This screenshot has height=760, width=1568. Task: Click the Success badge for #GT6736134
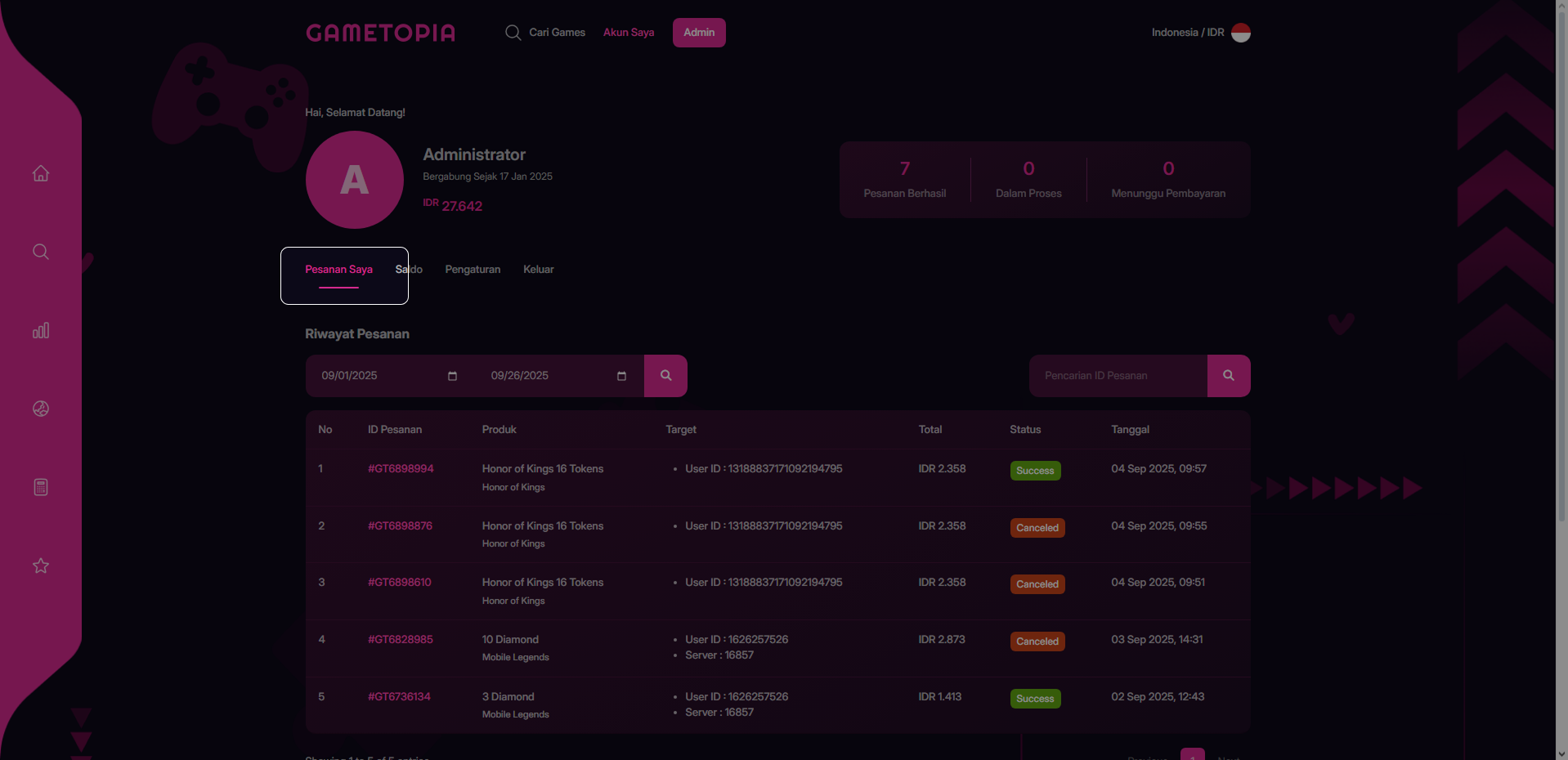click(1035, 699)
